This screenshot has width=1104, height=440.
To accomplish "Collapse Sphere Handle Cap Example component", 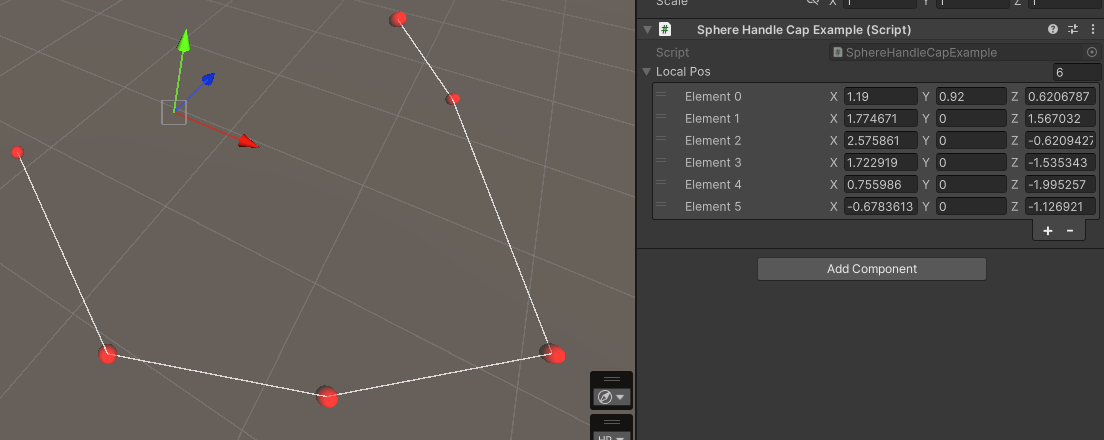I will coord(647,30).
